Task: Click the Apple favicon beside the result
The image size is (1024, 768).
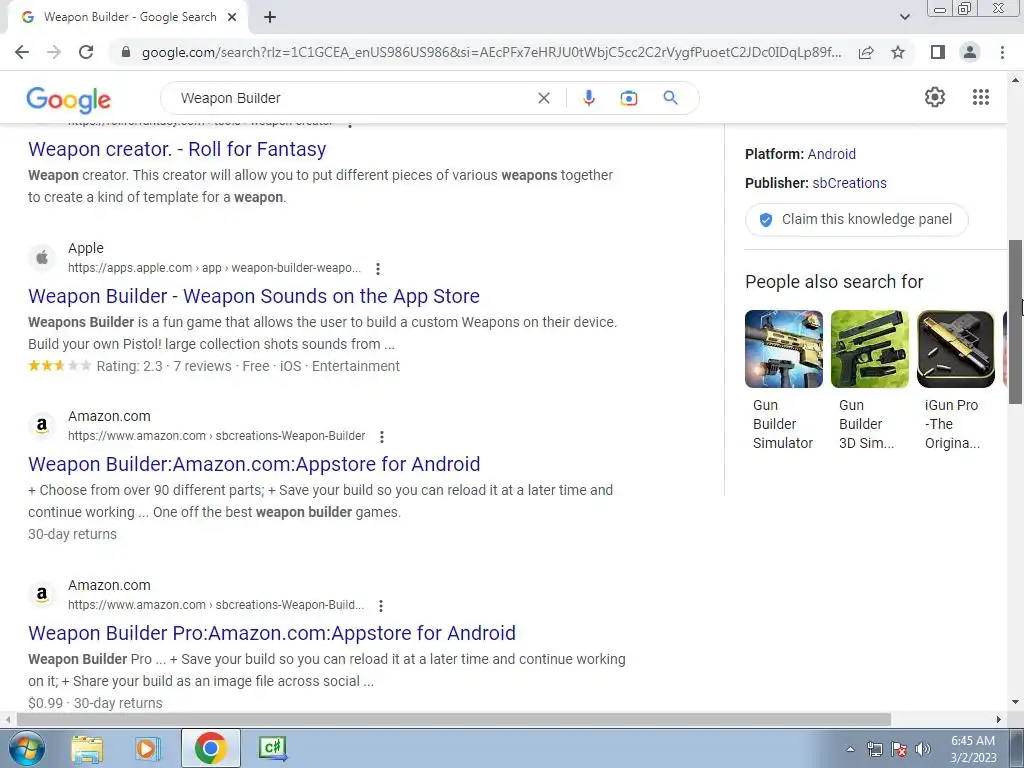Action: pyautogui.click(x=42, y=258)
